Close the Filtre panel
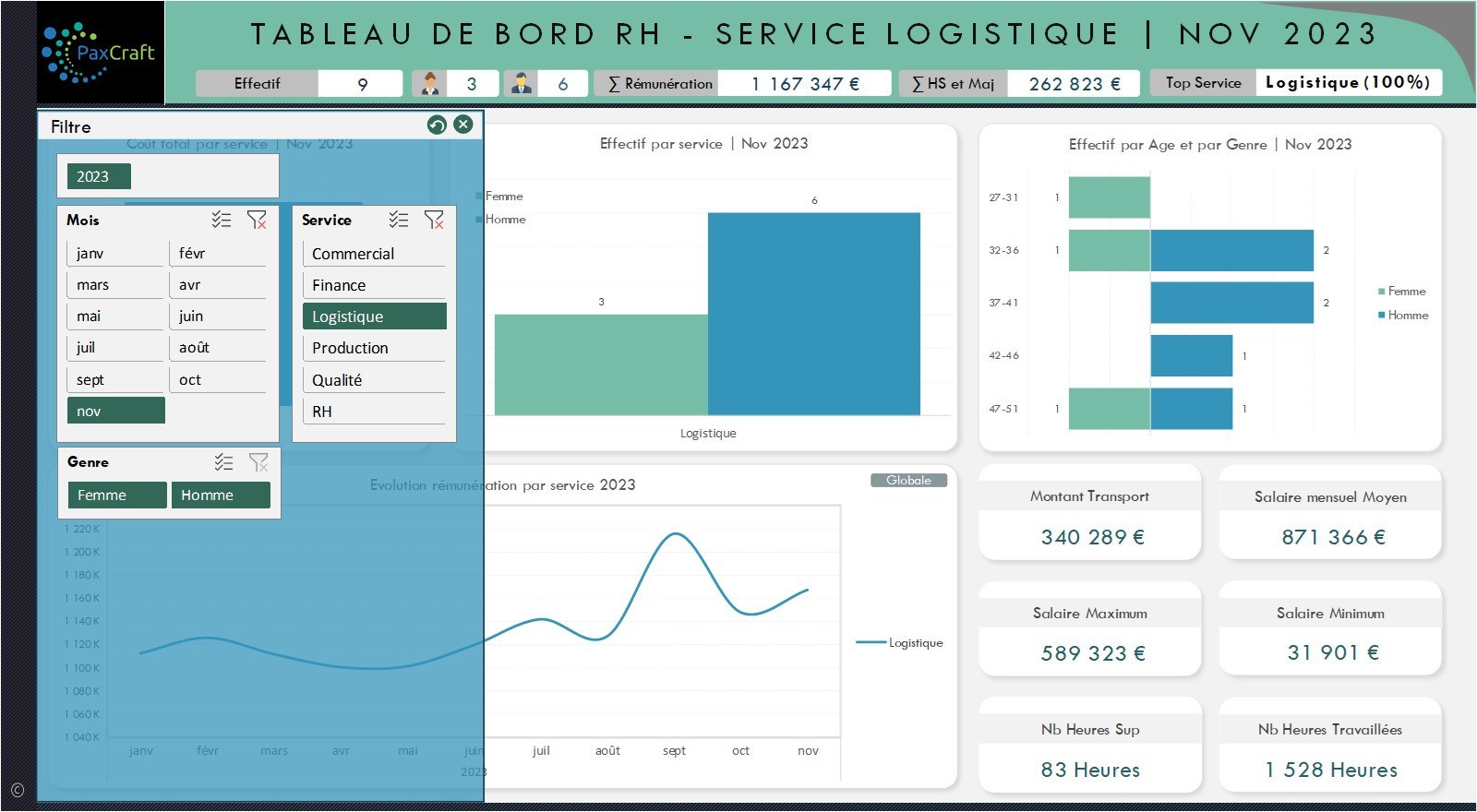This screenshot has width=1477, height=812. click(x=463, y=125)
